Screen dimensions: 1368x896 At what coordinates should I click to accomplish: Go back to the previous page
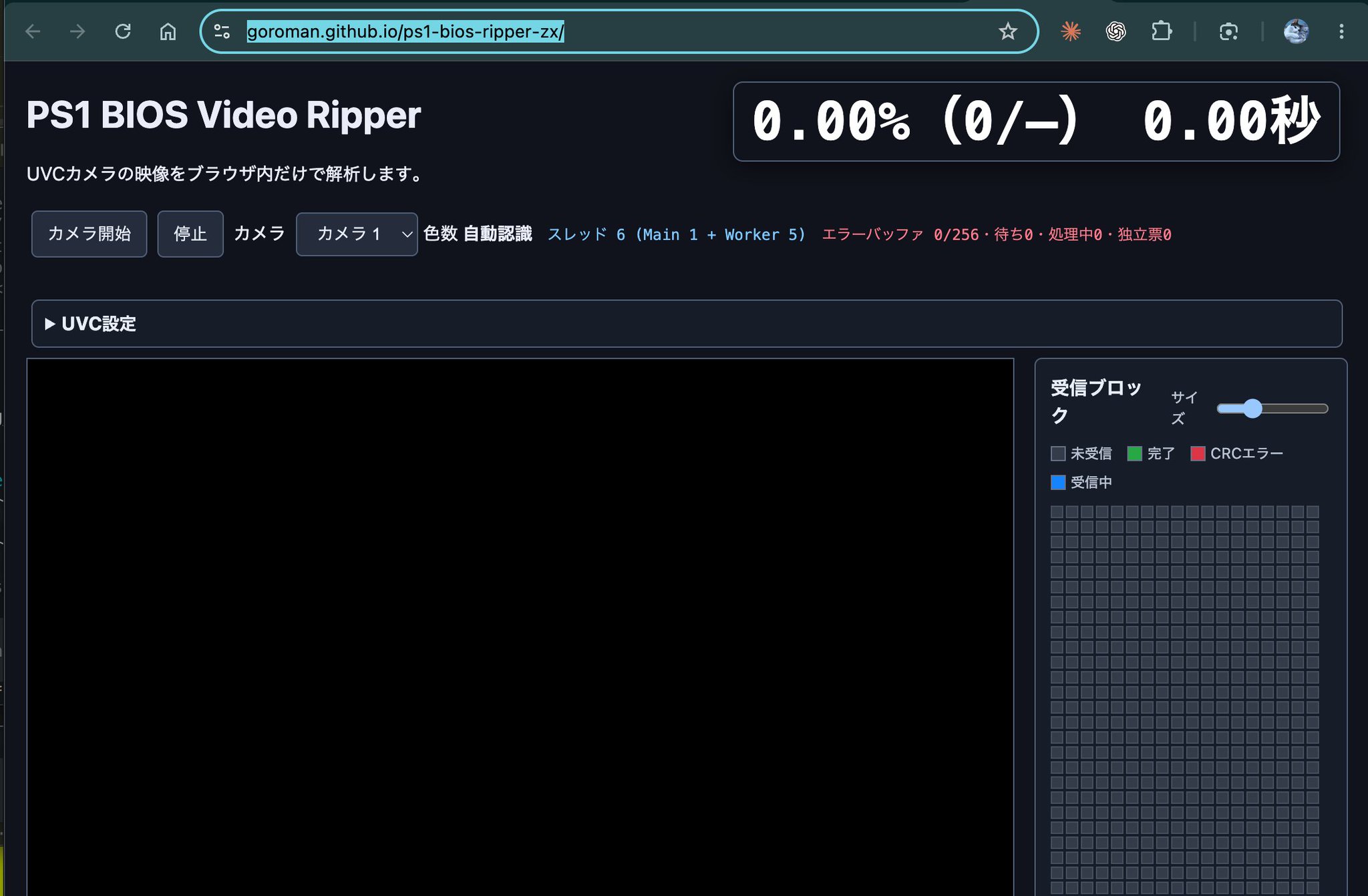[33, 31]
